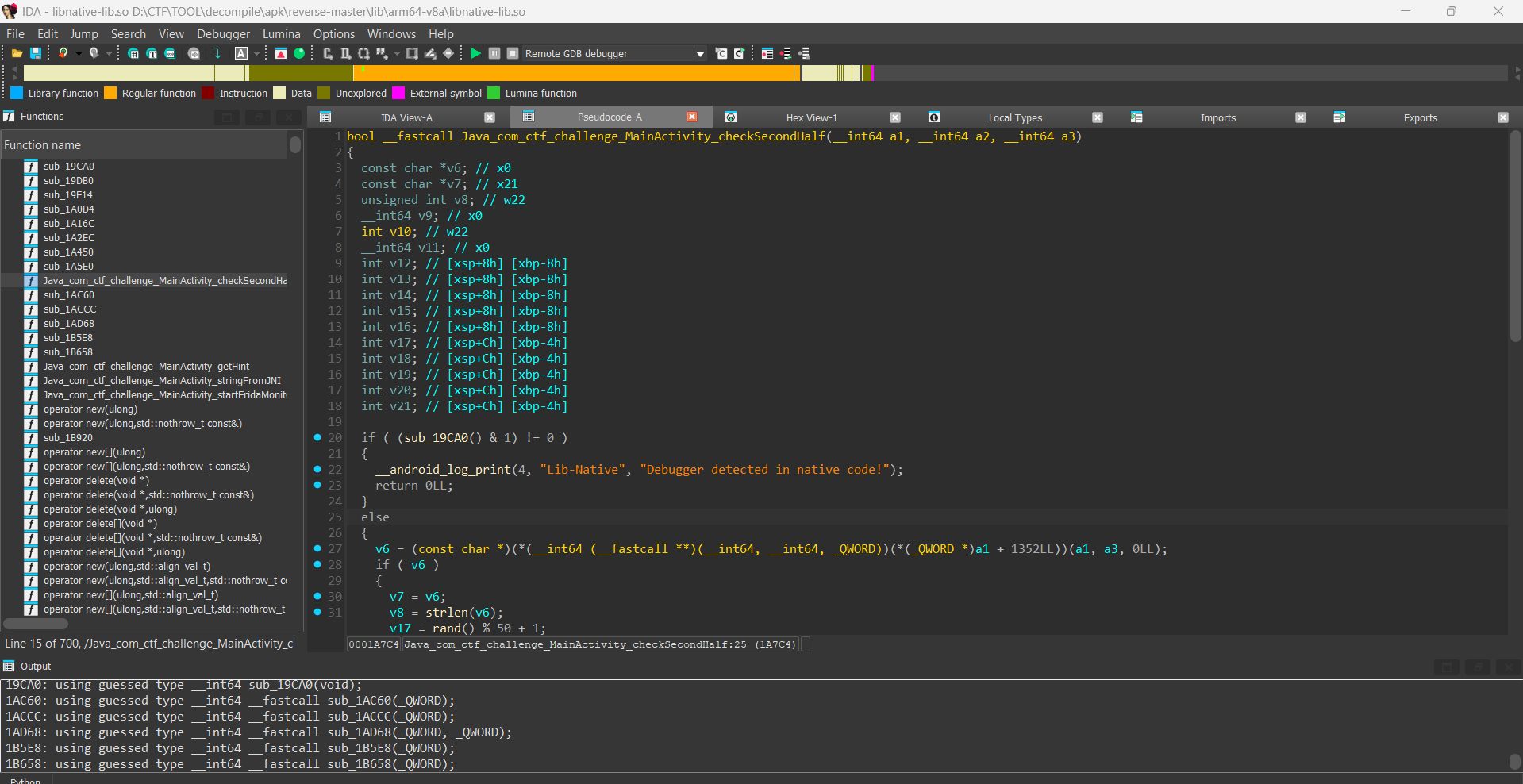This screenshot has height=784, width=1523.
Task: Click the Save database floppy icon
Action: click(x=36, y=53)
